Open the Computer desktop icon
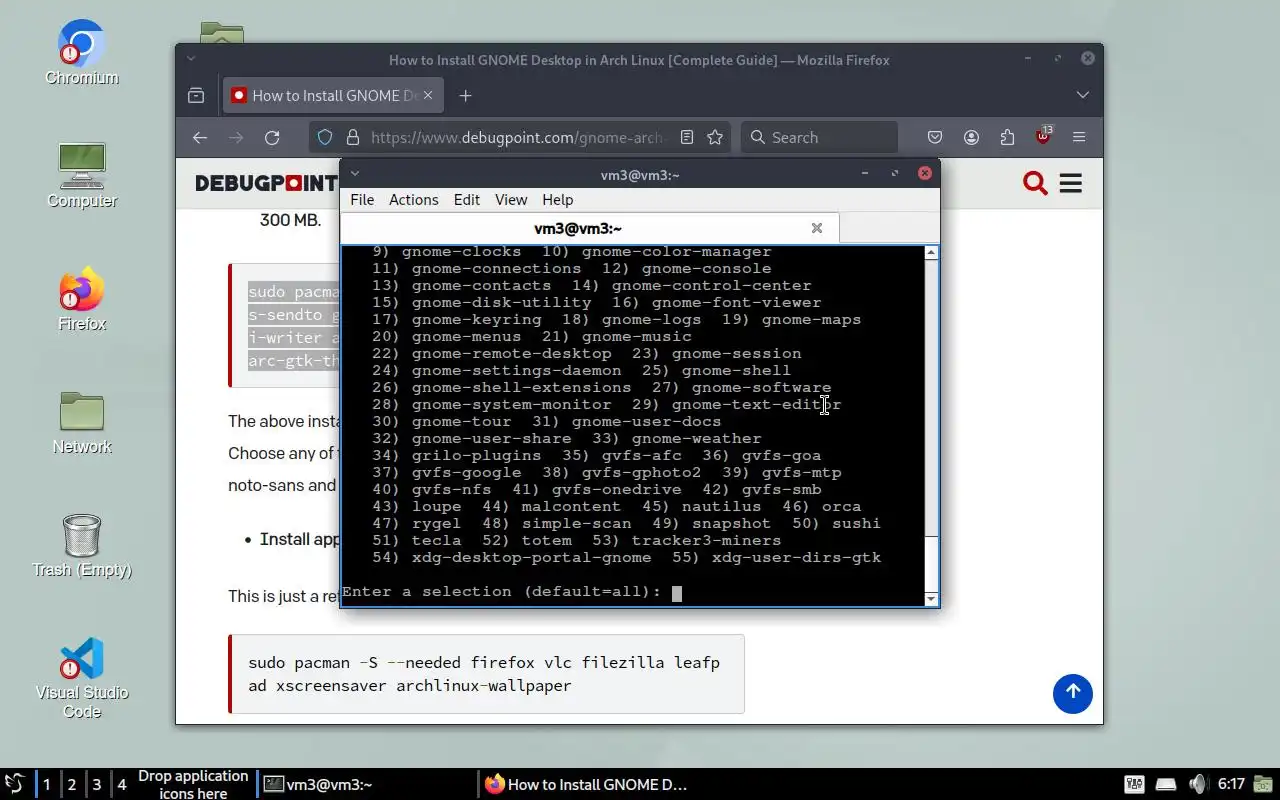 click(x=82, y=176)
